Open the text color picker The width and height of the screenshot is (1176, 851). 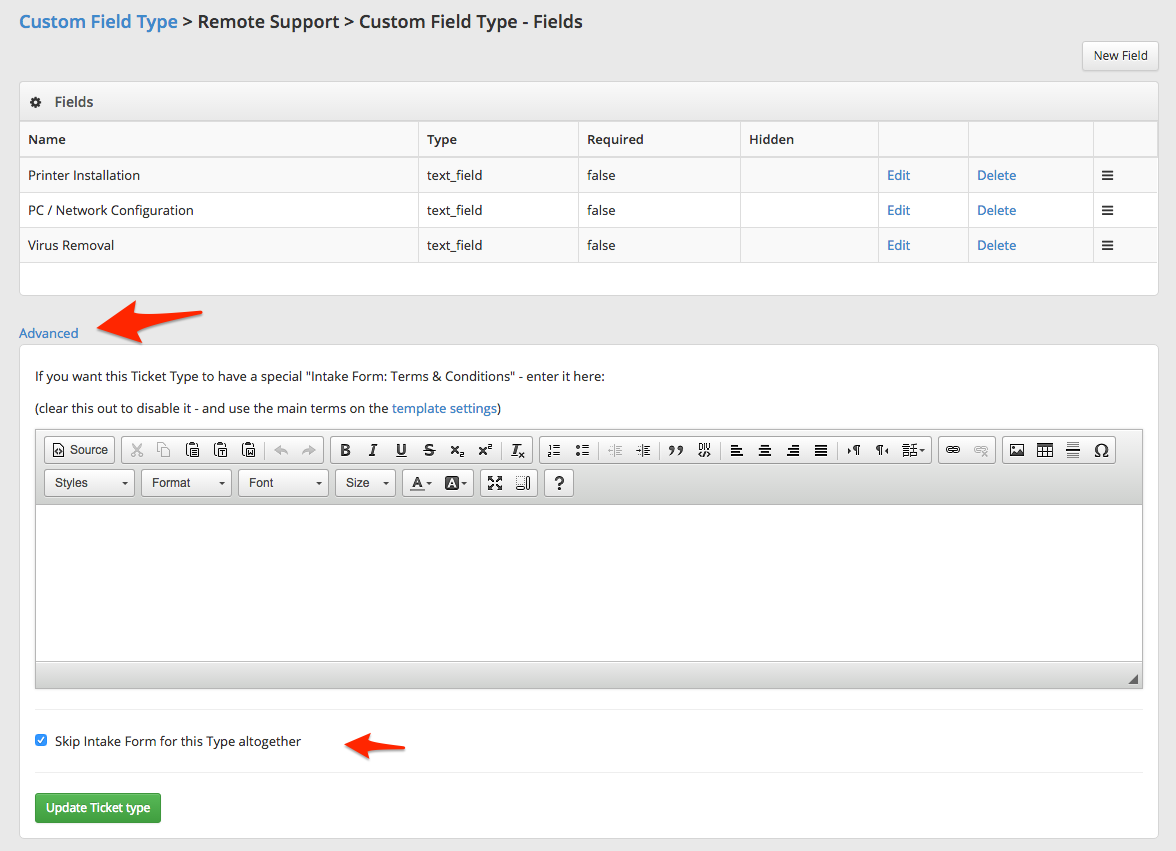coord(420,483)
